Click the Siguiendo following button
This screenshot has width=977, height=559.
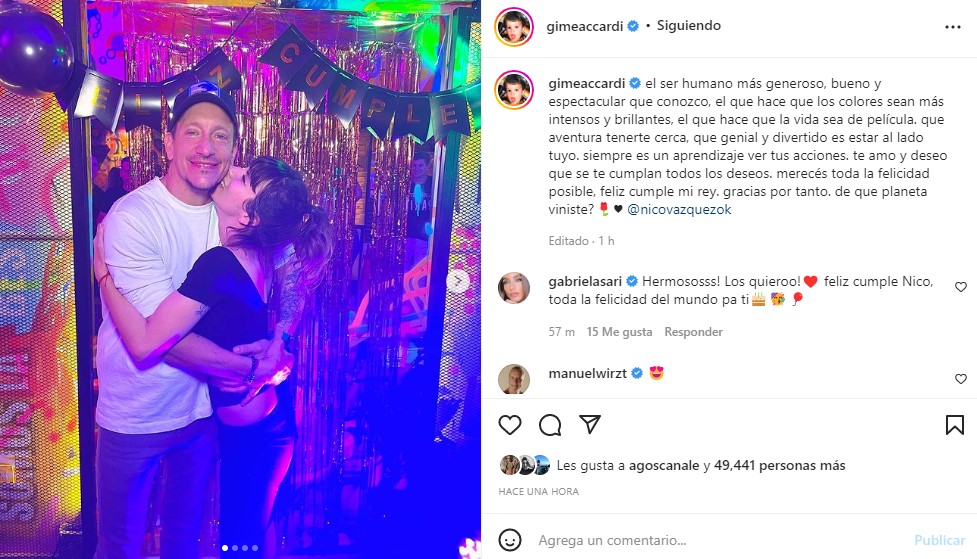689,26
